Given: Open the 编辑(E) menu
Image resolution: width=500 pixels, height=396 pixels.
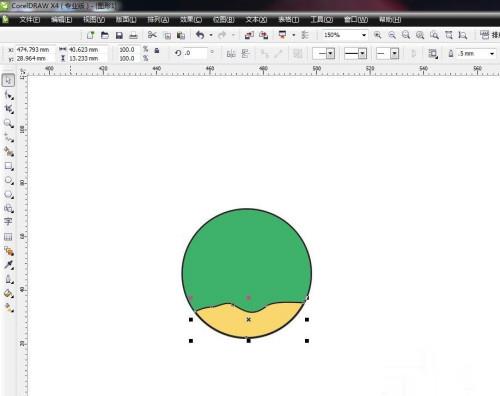Looking at the screenshot, I should click(61, 20).
